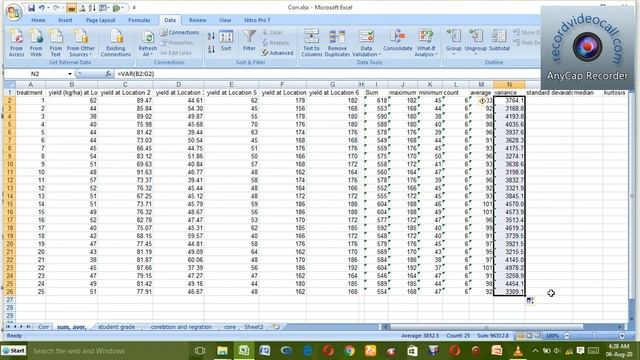Import data From Text
Viewport: 640px width, 360px height.
[56, 42]
